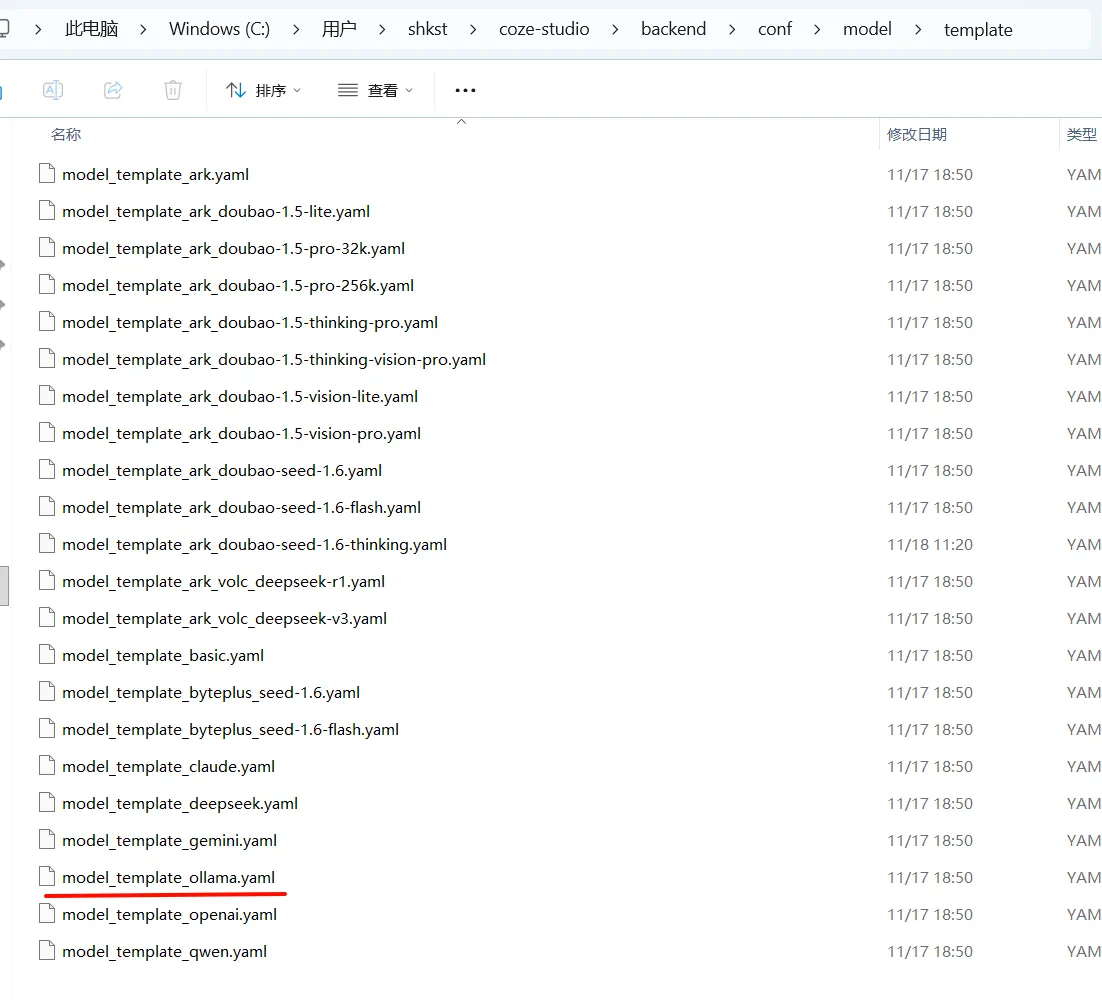Viewport: 1102px width, 1000px height.
Task: Expand chevron after 此电脑 in the breadcrumb
Action: tap(143, 30)
